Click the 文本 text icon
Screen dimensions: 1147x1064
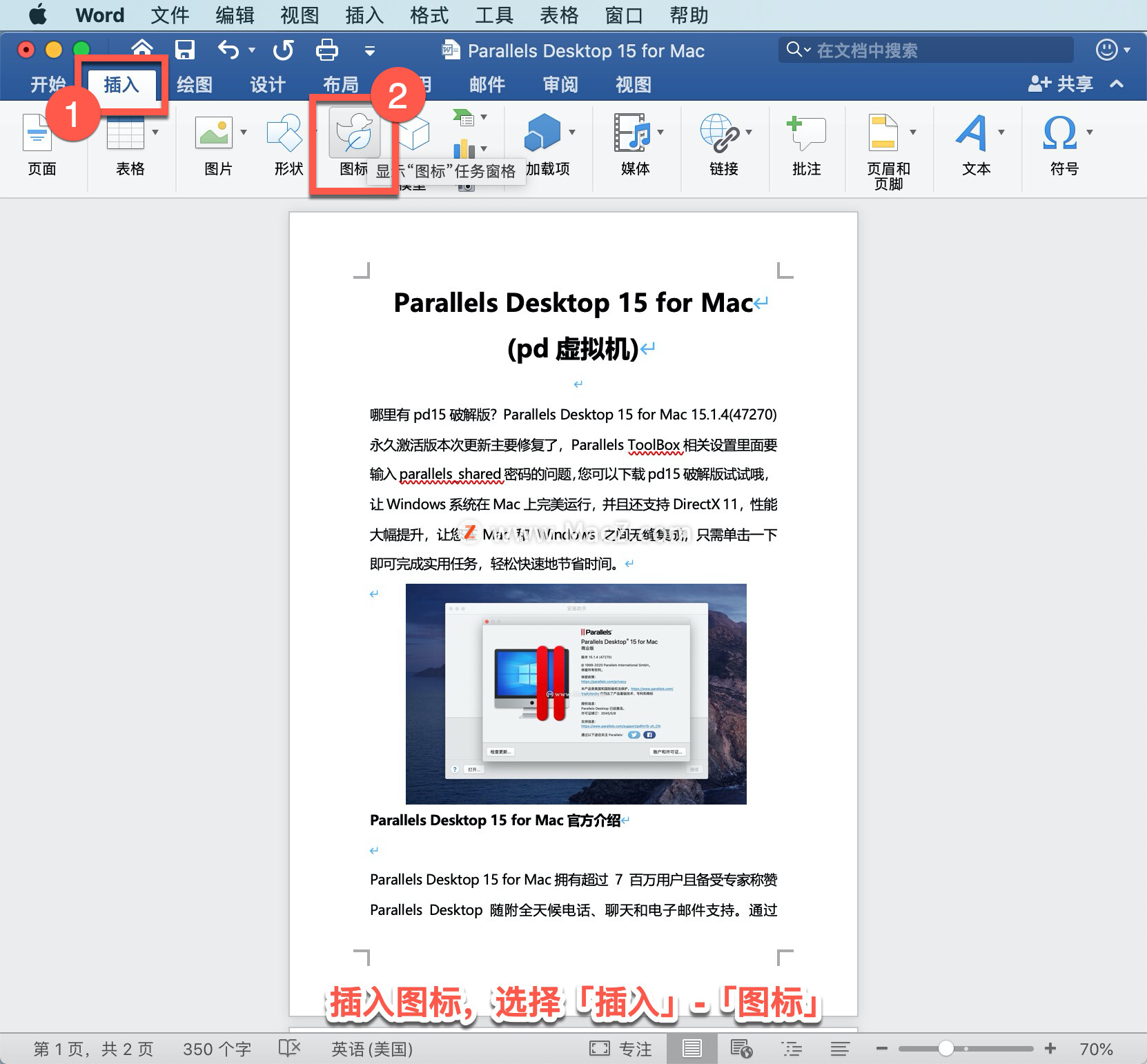(x=972, y=132)
